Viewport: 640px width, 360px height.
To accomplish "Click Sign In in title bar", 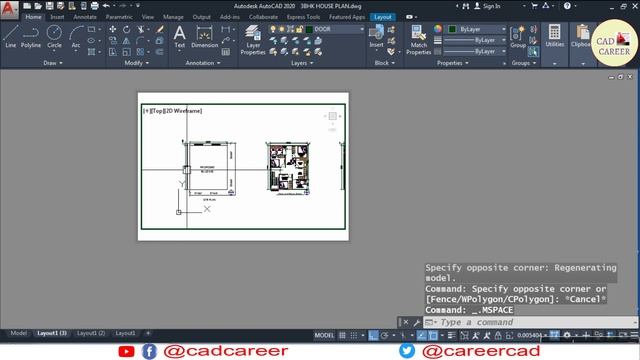I will point(487,6).
